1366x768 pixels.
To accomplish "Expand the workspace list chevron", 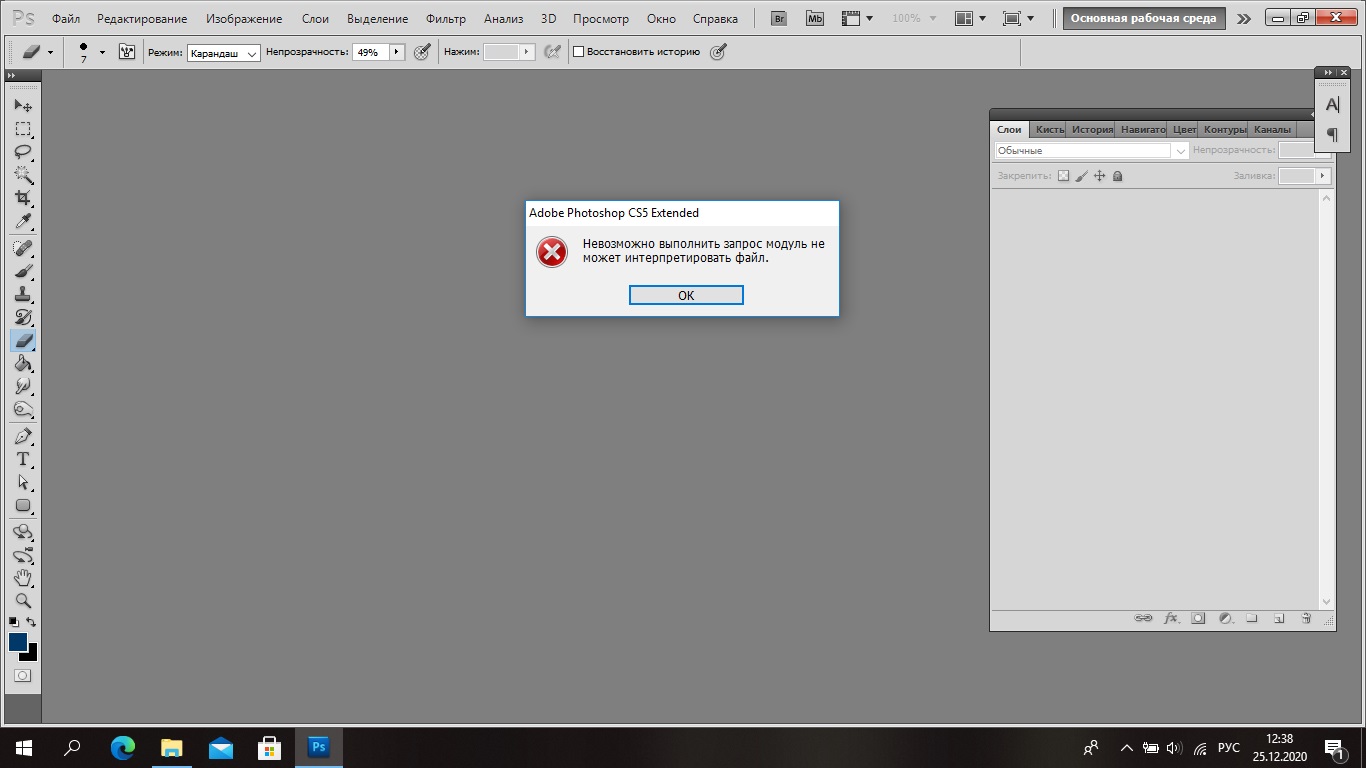I will point(1243,18).
